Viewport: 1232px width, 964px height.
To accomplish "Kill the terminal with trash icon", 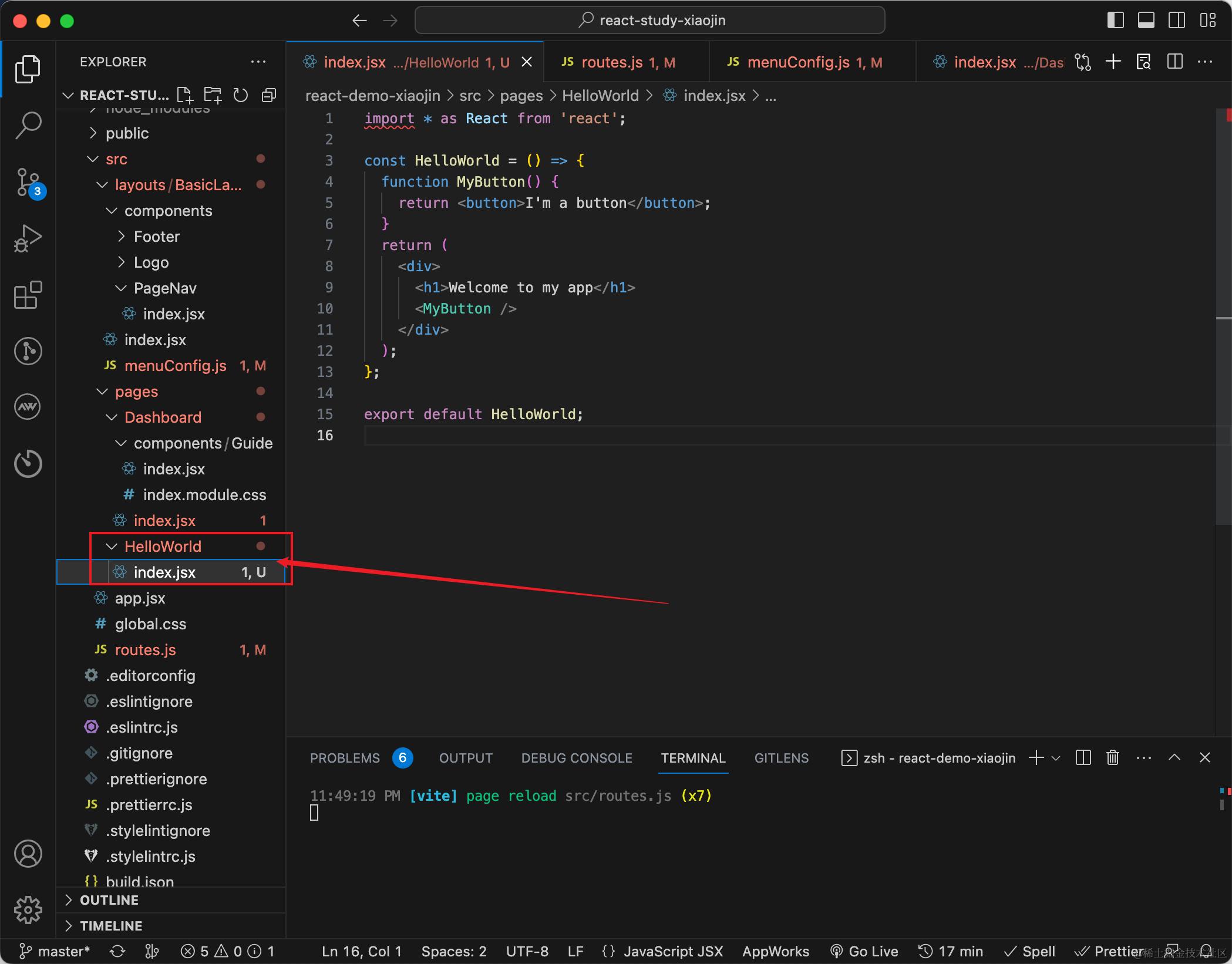I will [1113, 758].
